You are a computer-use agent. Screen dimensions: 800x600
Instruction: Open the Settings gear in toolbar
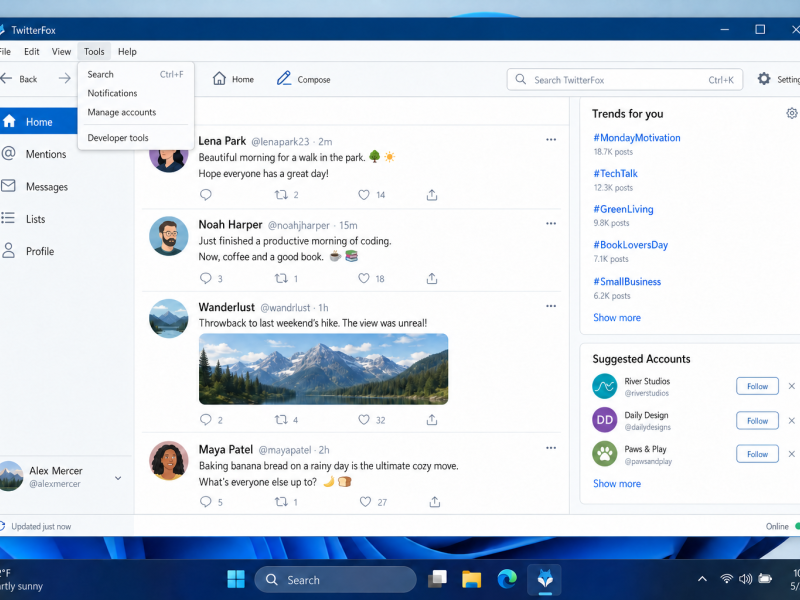[x=764, y=79]
